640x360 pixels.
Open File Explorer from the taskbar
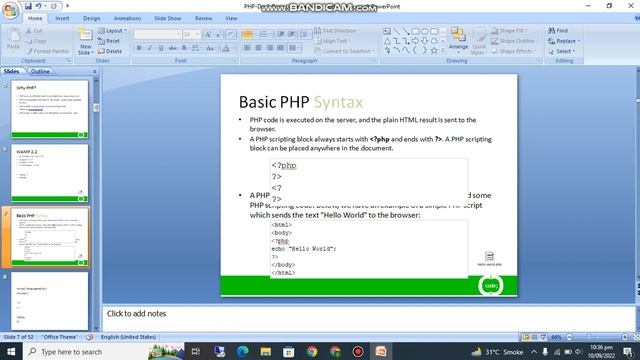(x=266, y=351)
